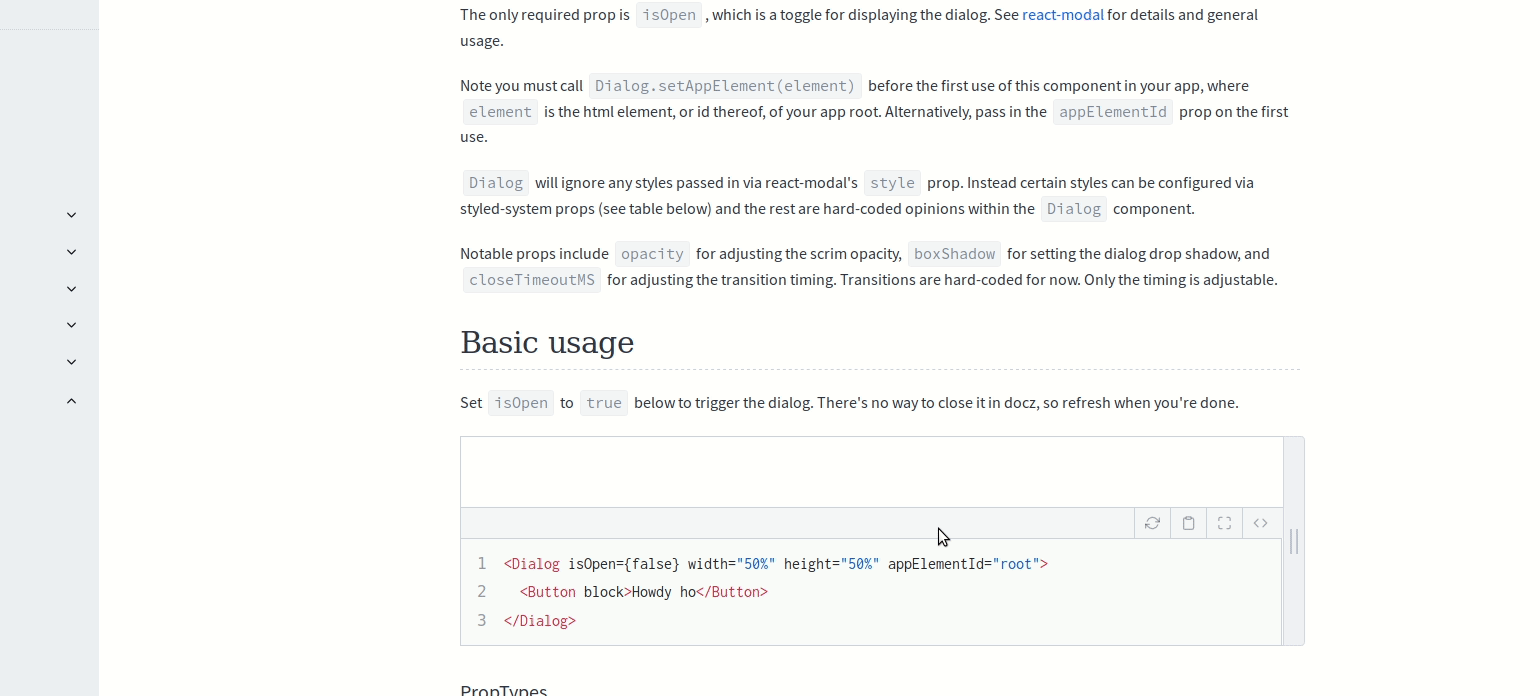1540x696 pixels.
Task: Click the inline 'appElementId' prop in the paragraph
Action: pyautogui.click(x=1113, y=112)
